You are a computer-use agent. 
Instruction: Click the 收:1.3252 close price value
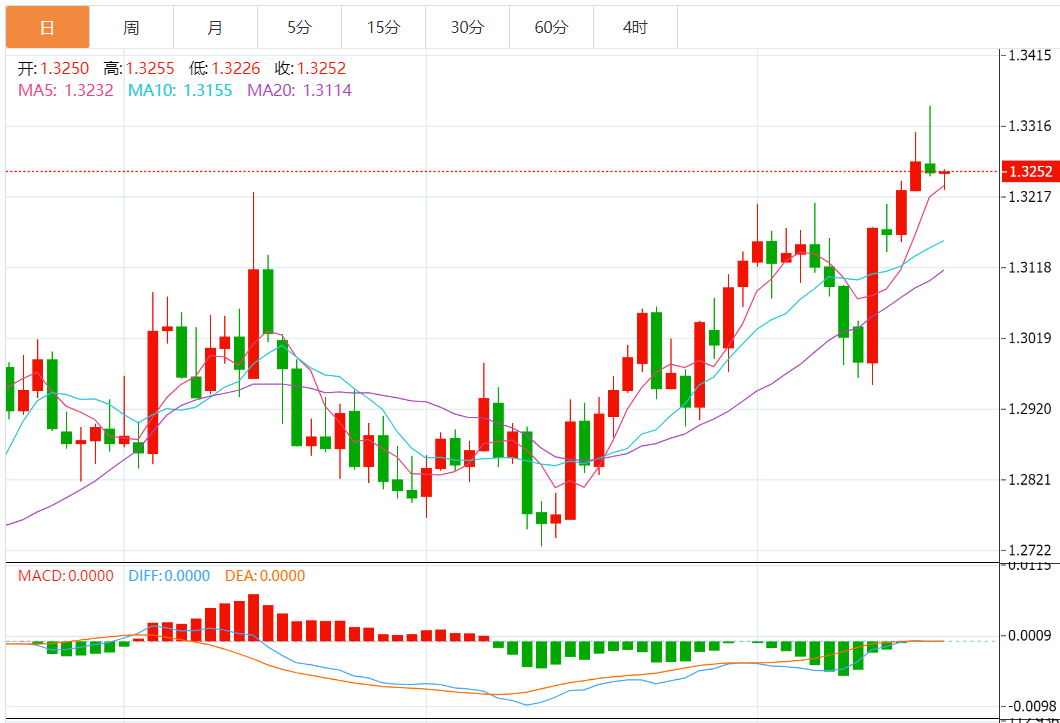click(310, 68)
